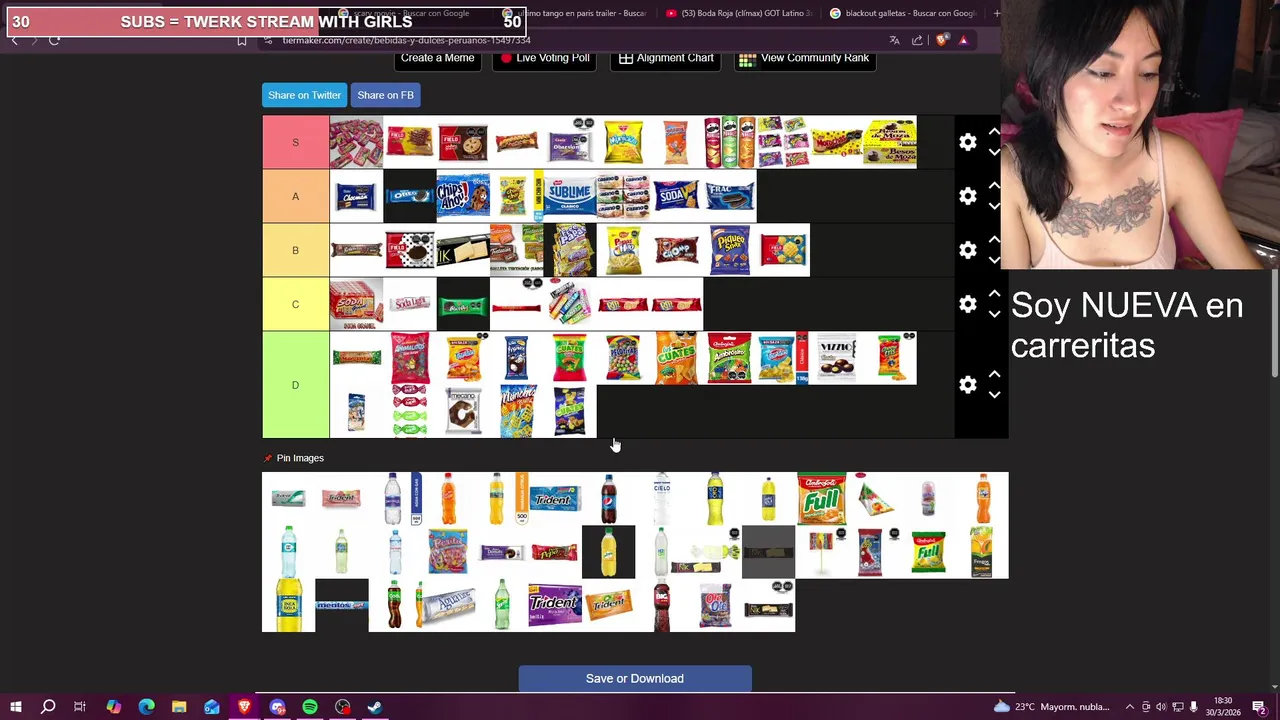Open settings gear for tier C
1280x720 pixels.
tap(967, 304)
